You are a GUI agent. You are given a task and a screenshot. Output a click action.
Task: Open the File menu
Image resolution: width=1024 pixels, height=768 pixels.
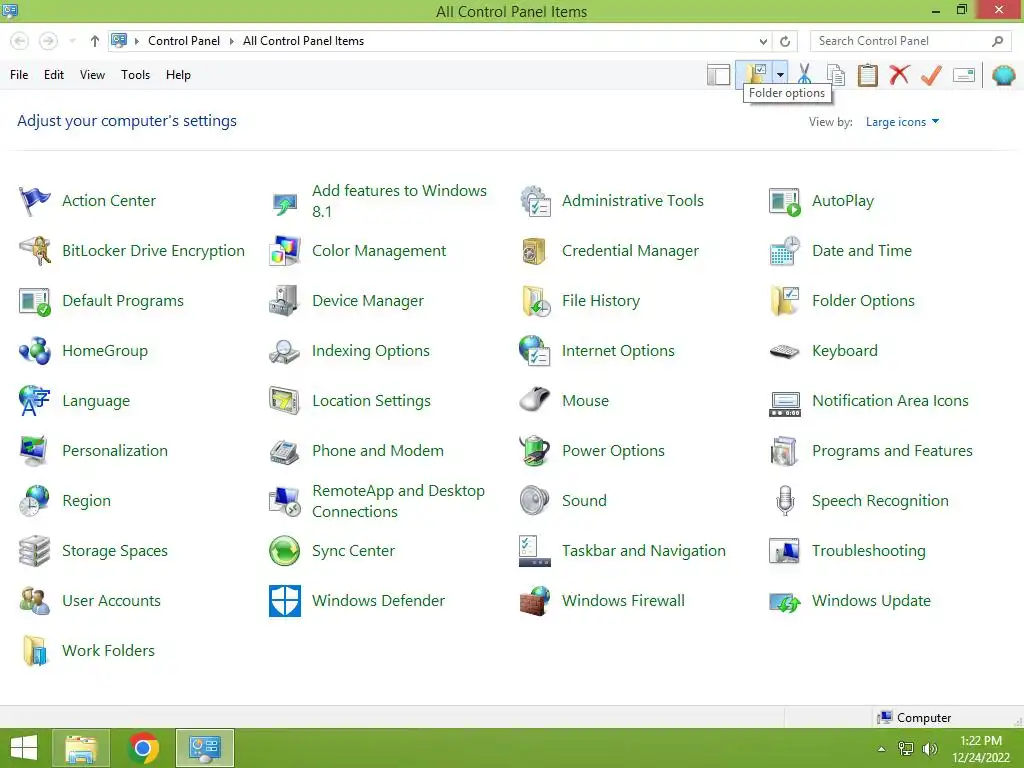(19, 74)
